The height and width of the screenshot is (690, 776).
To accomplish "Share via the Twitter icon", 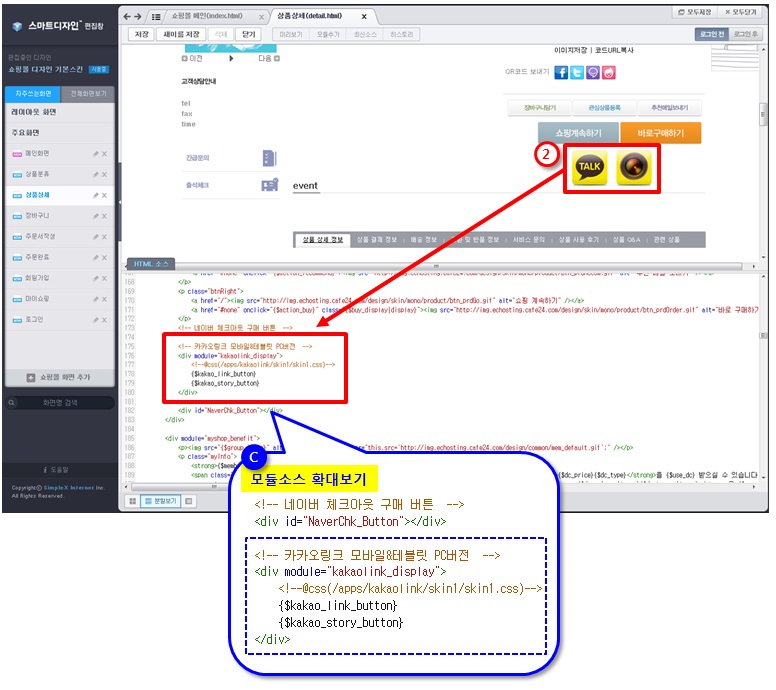I will (x=577, y=73).
